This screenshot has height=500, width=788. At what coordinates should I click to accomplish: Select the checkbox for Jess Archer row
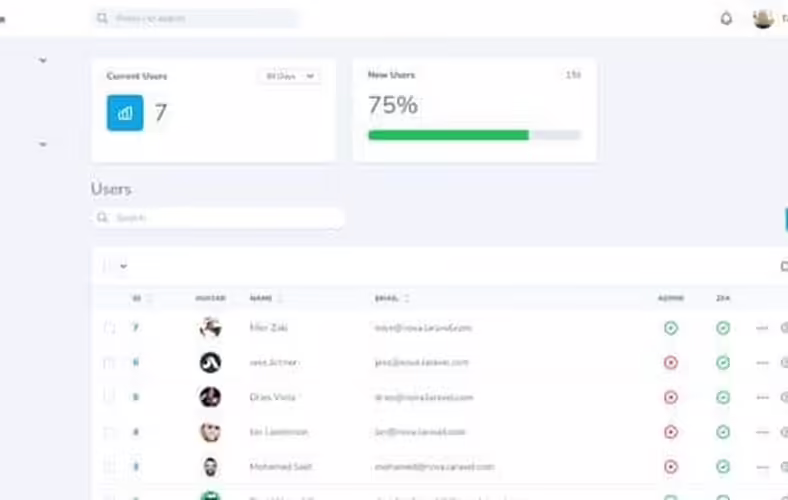109,363
